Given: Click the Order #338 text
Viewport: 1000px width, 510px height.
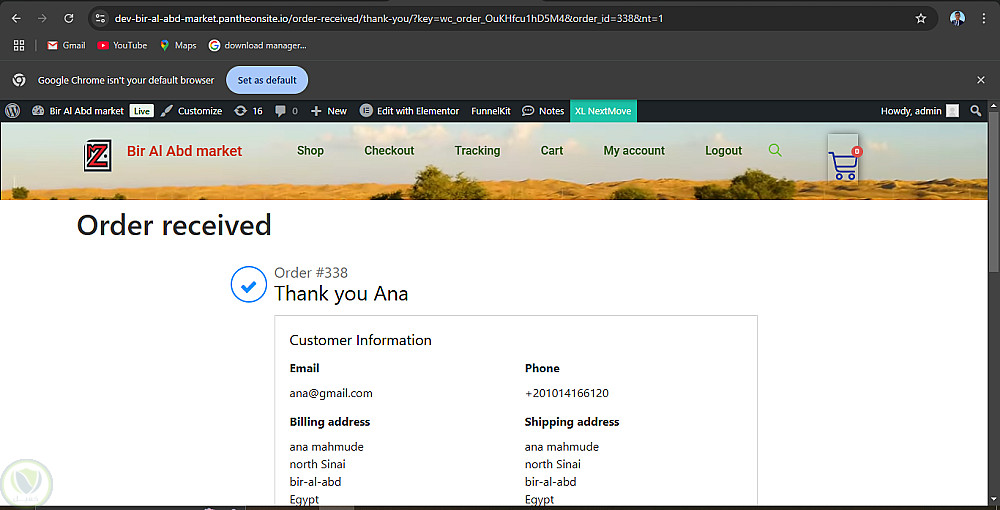Looking at the screenshot, I should [311, 273].
